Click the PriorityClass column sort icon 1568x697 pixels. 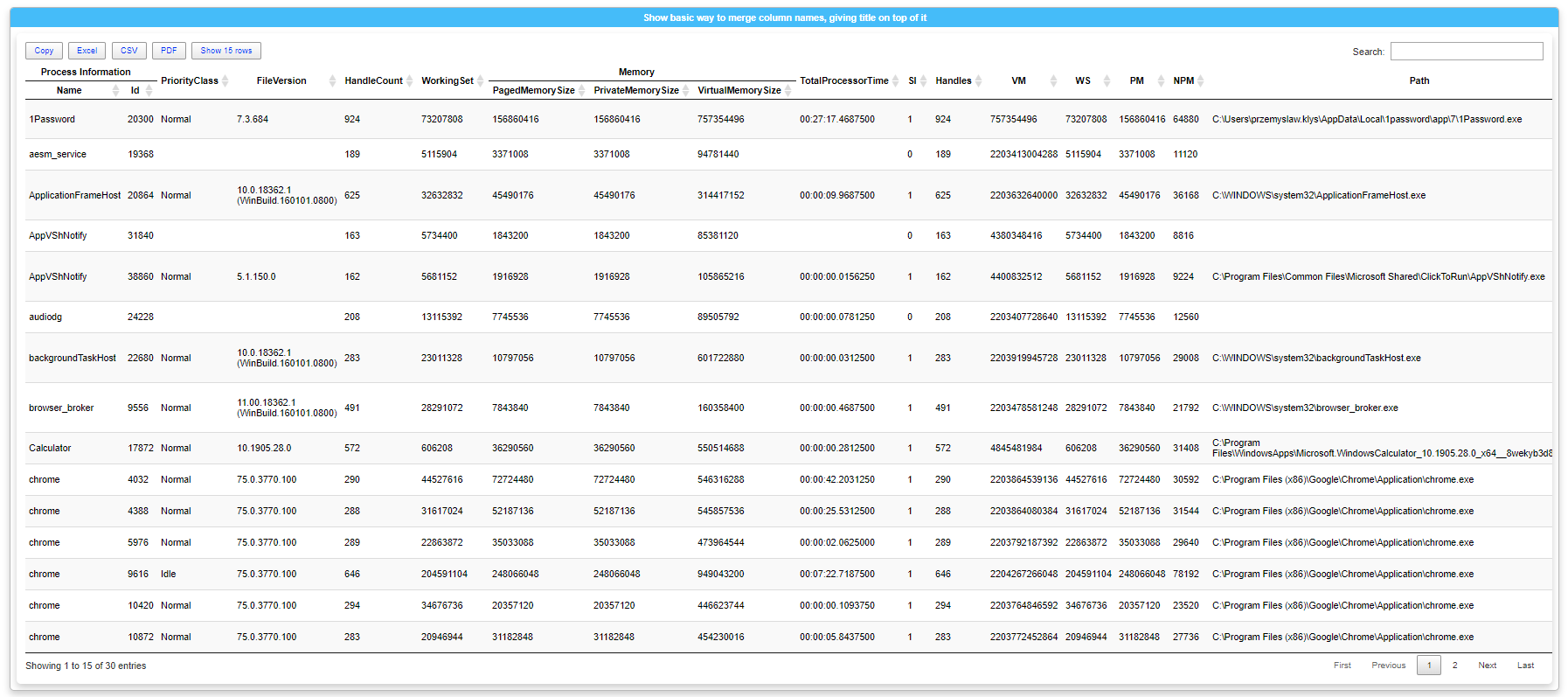(x=225, y=81)
